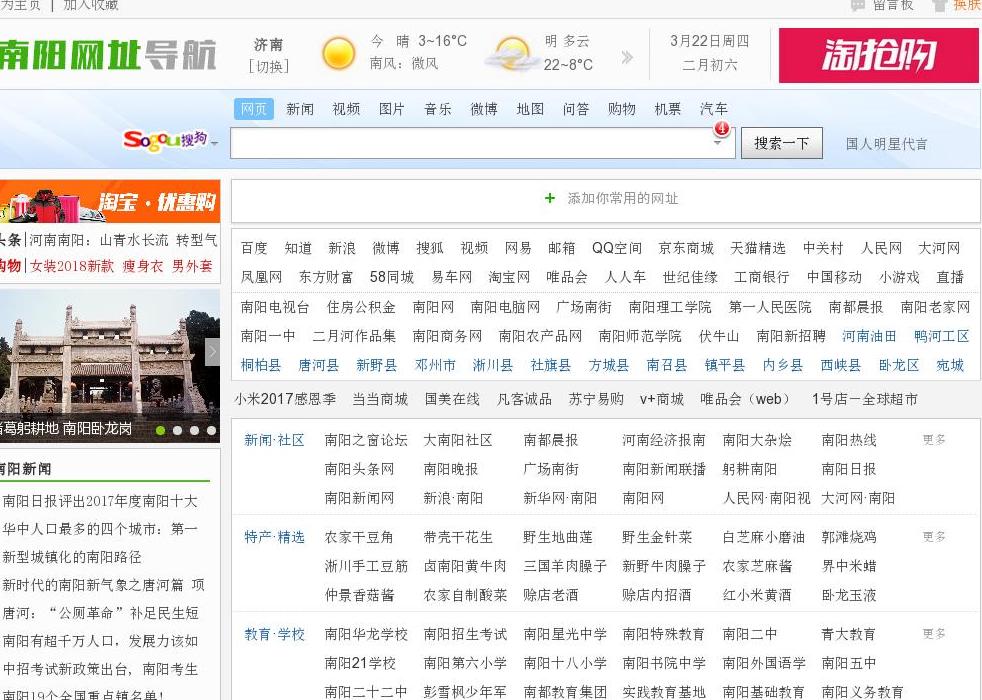Open the 卧龙区 link
This screenshot has width=982, height=700.
(x=899, y=365)
